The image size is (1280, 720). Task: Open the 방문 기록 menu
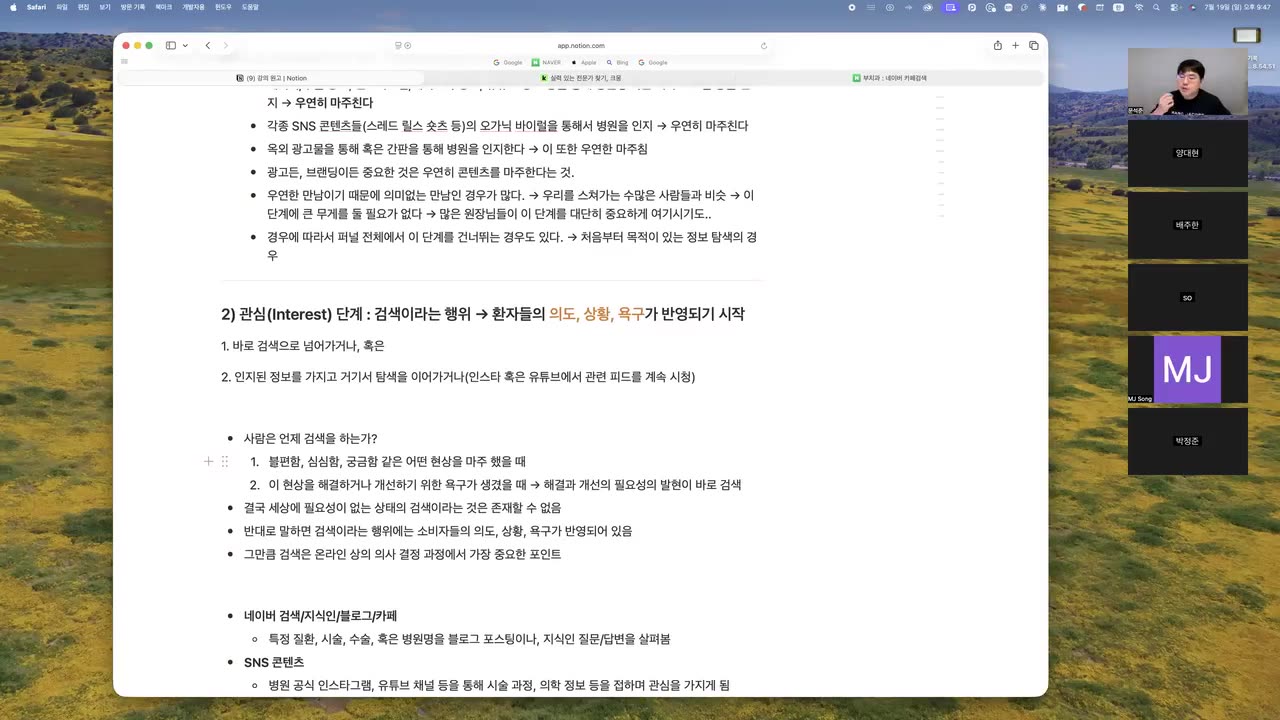click(132, 7)
